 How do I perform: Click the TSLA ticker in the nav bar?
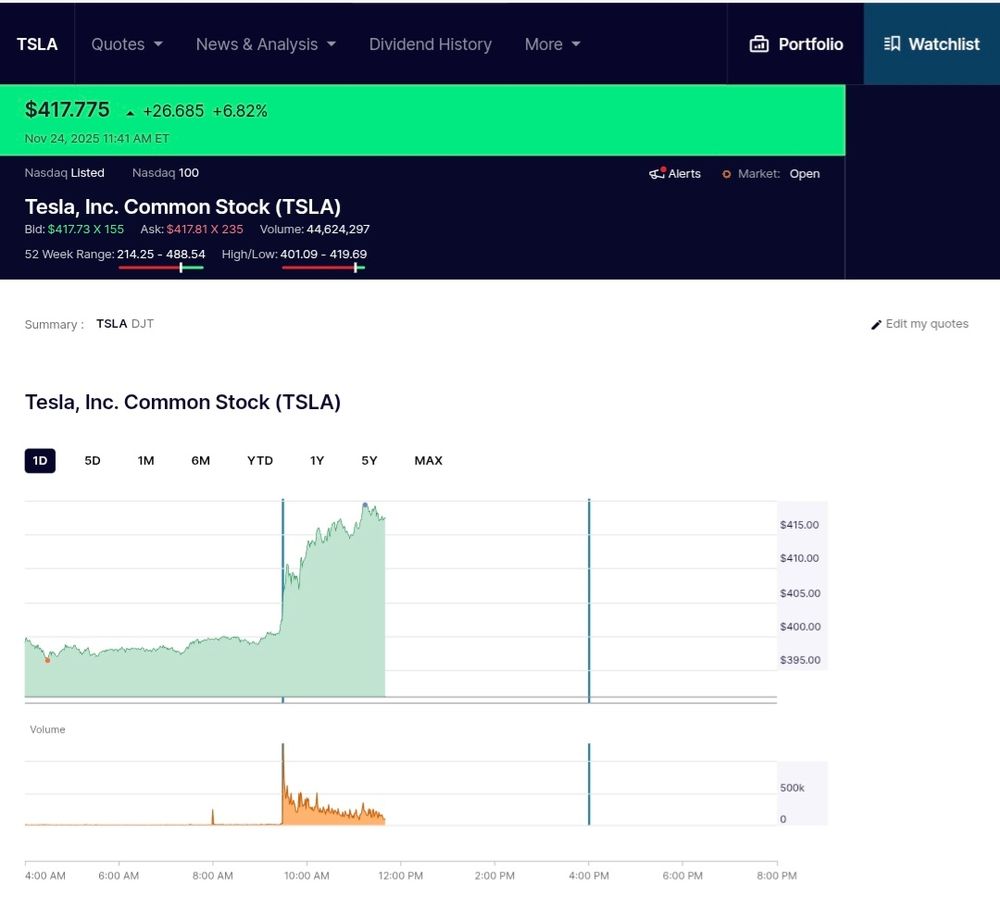click(x=37, y=44)
